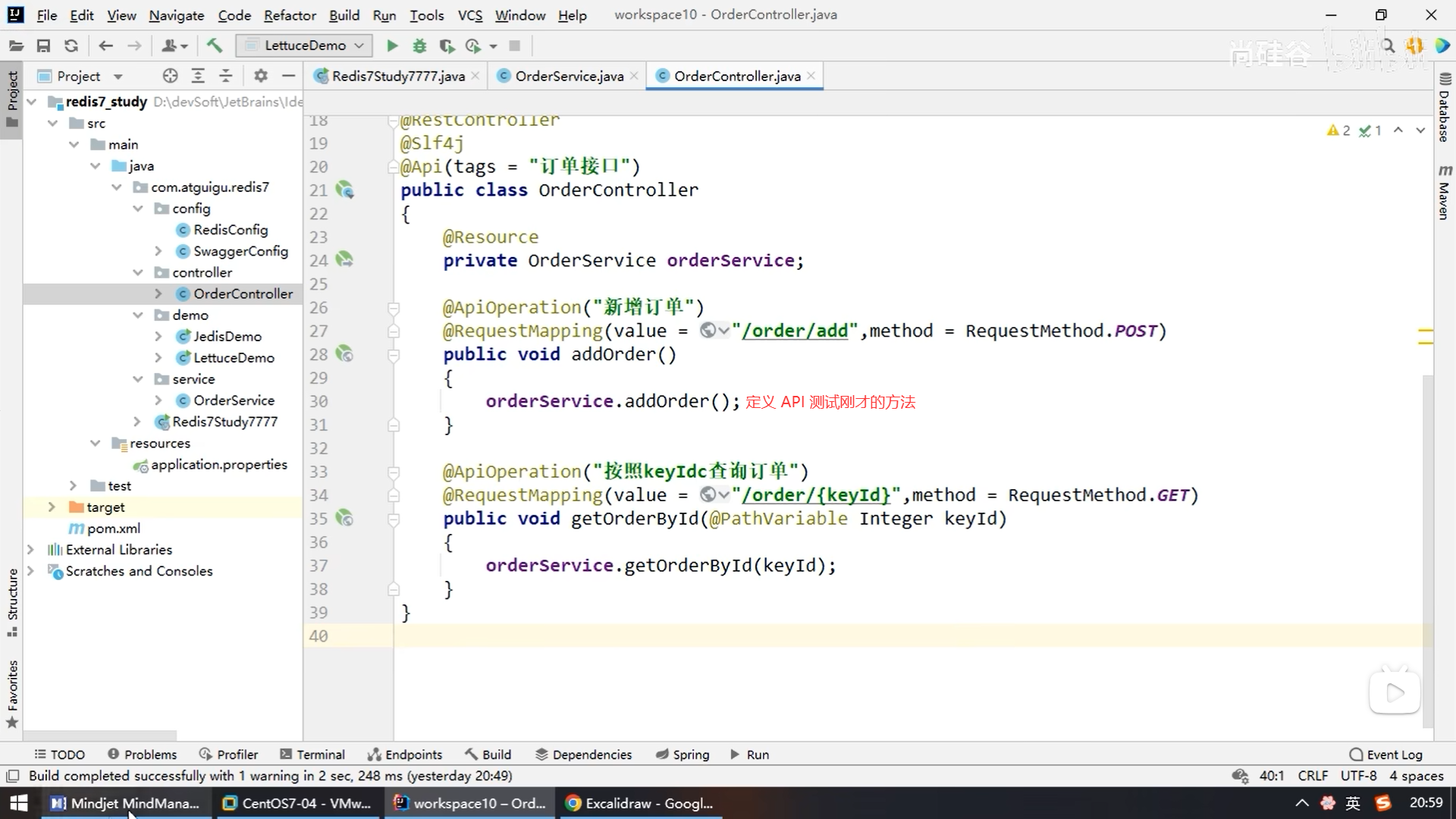Open Excalidraw Chrome window in taskbar
1456x819 pixels.
coord(640,803)
